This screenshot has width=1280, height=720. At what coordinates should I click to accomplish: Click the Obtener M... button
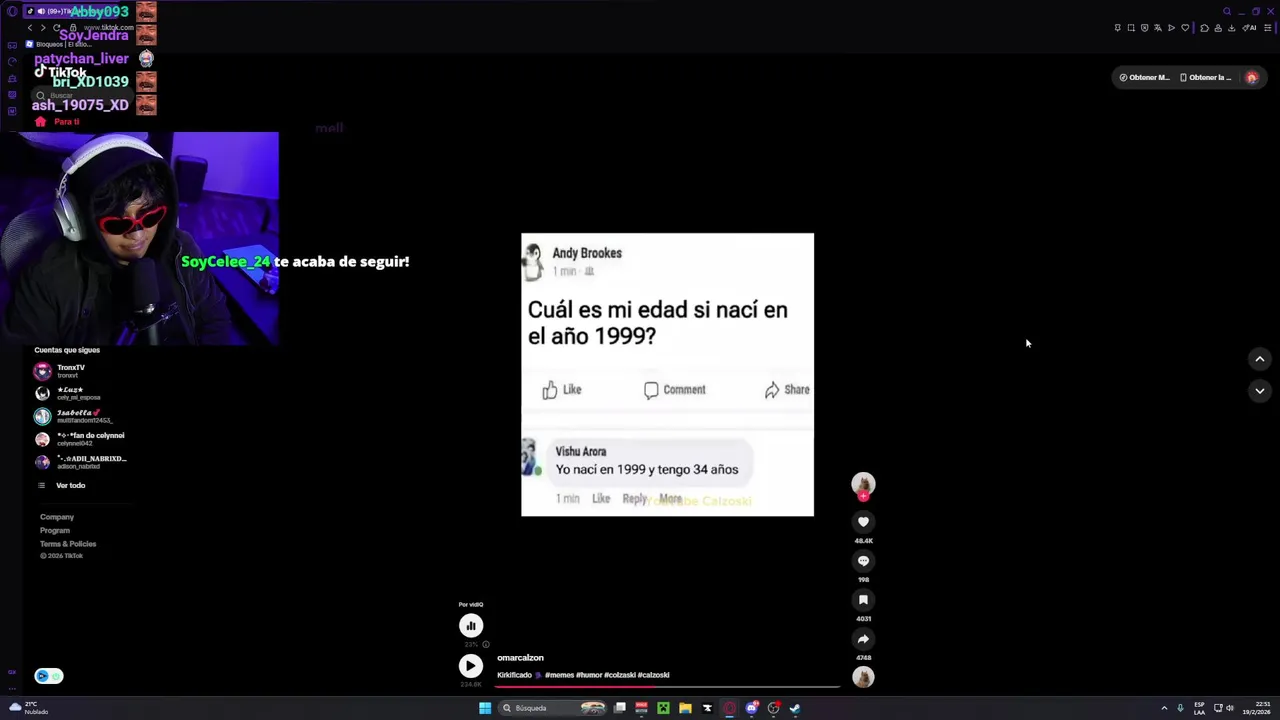1144,77
